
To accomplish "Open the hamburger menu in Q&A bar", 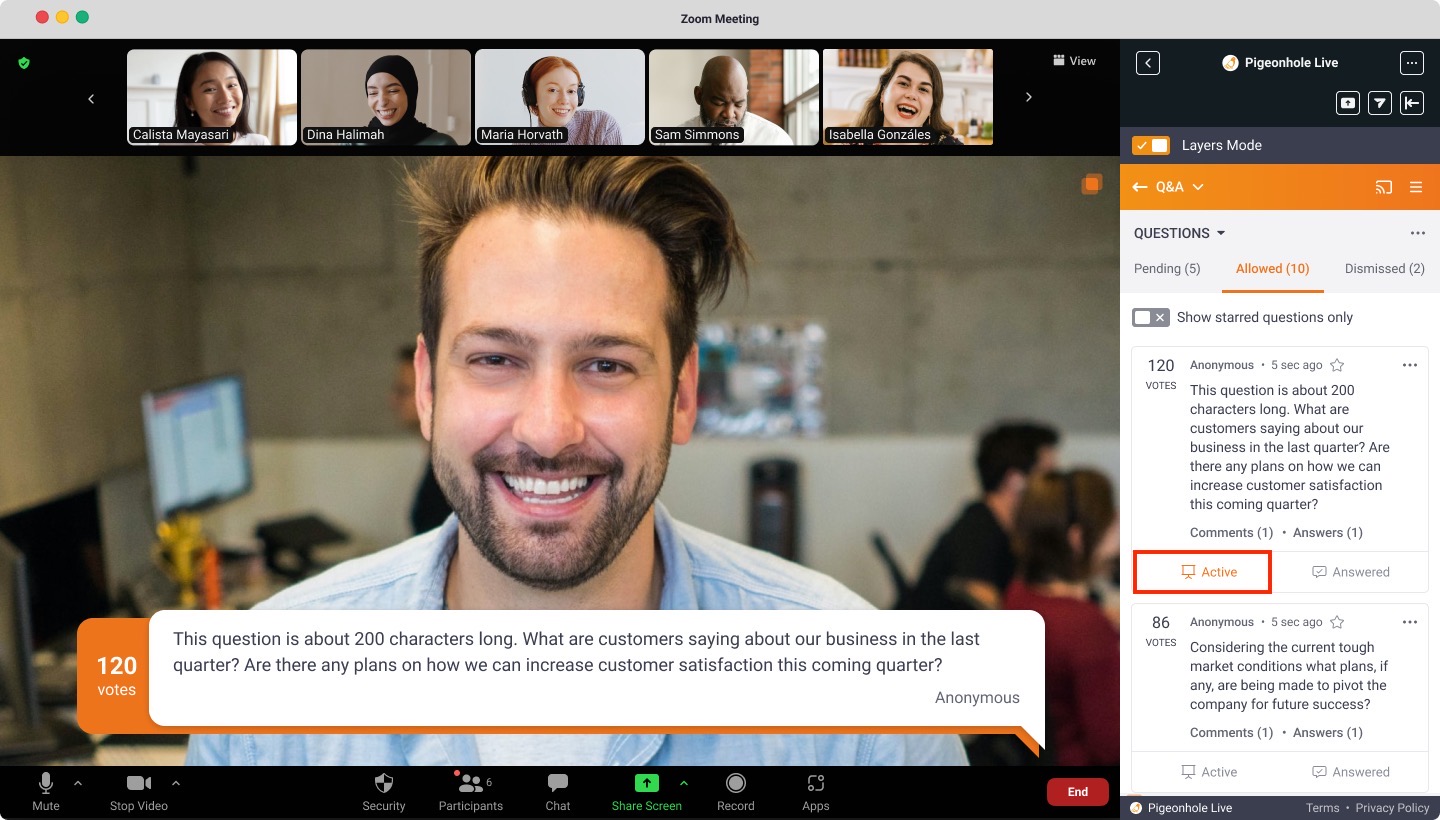I will coord(1416,187).
